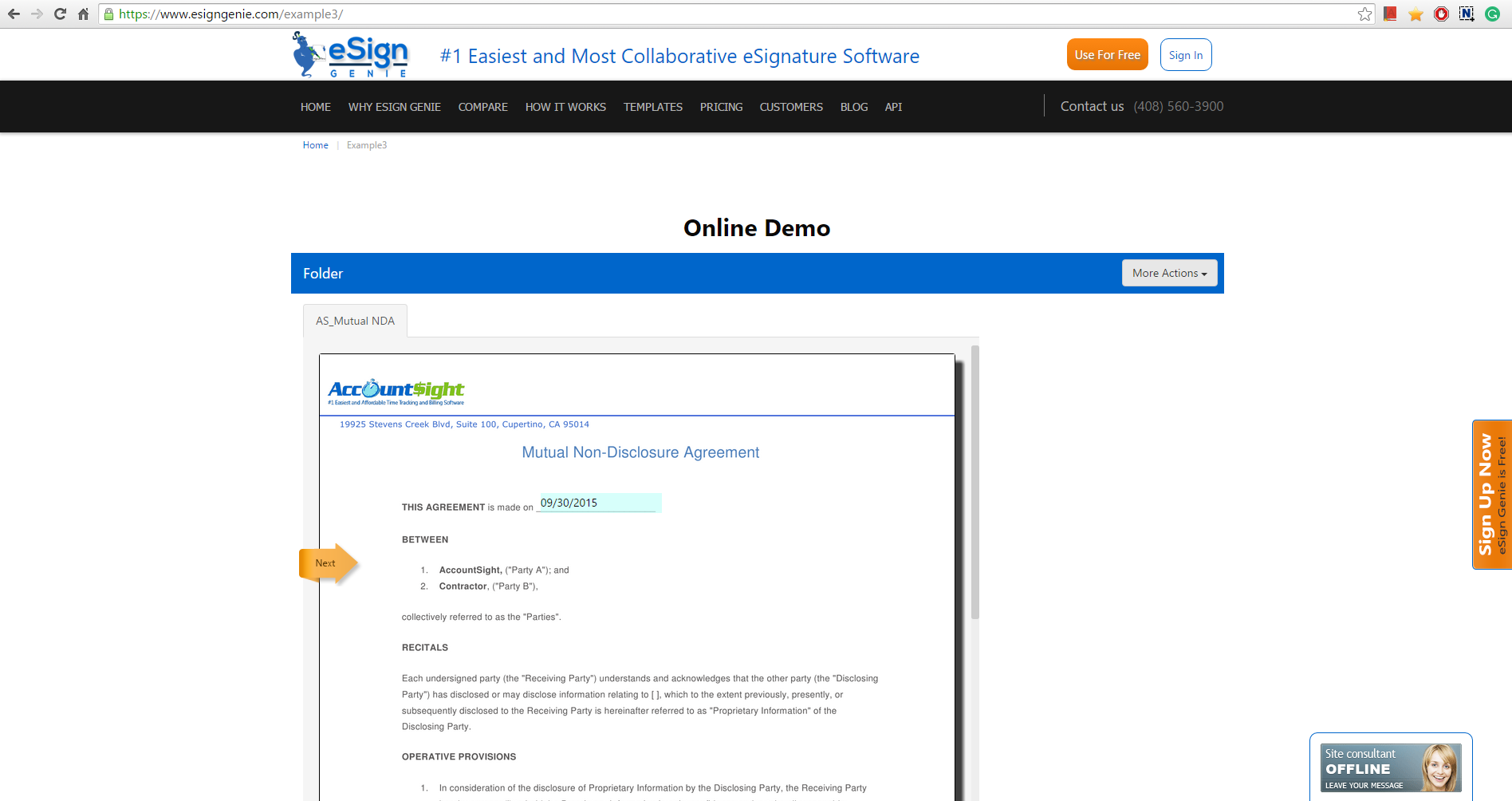
Task: Click the Grammarly extension icon
Action: pos(1492,14)
